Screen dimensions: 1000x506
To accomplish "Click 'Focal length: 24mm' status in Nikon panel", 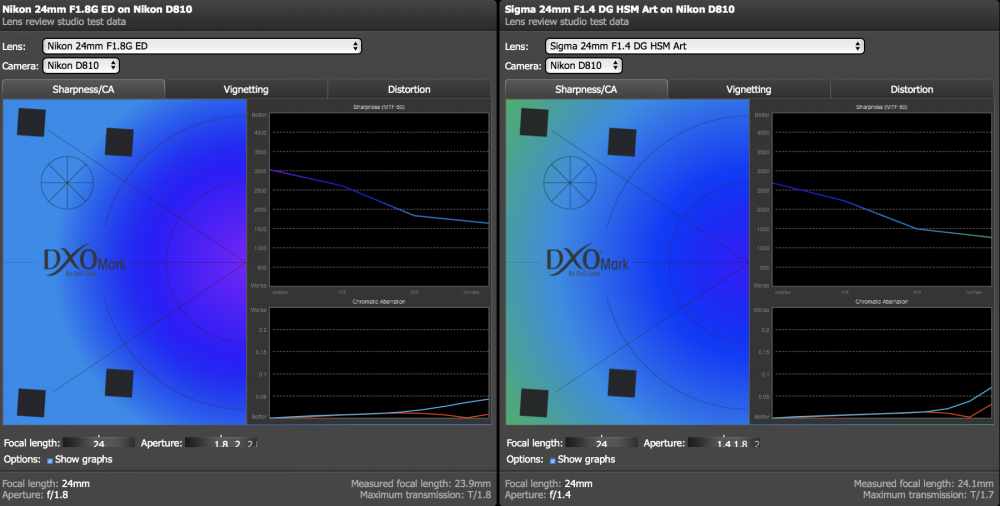I will coord(46,484).
